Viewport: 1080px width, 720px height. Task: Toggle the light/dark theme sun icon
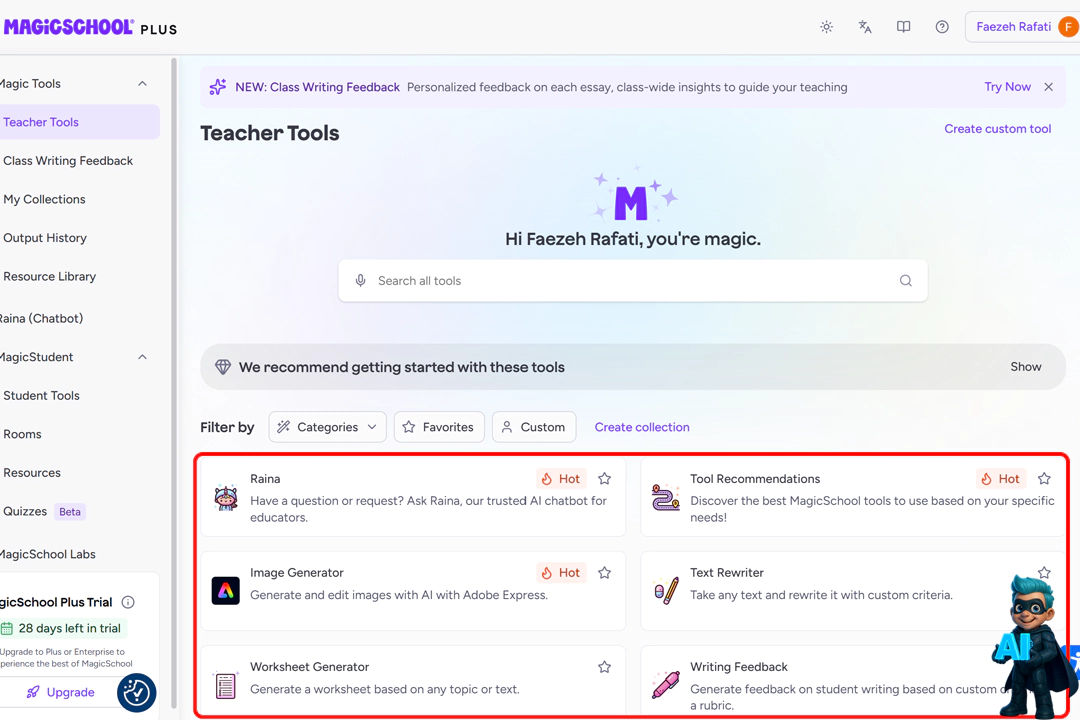coord(827,27)
